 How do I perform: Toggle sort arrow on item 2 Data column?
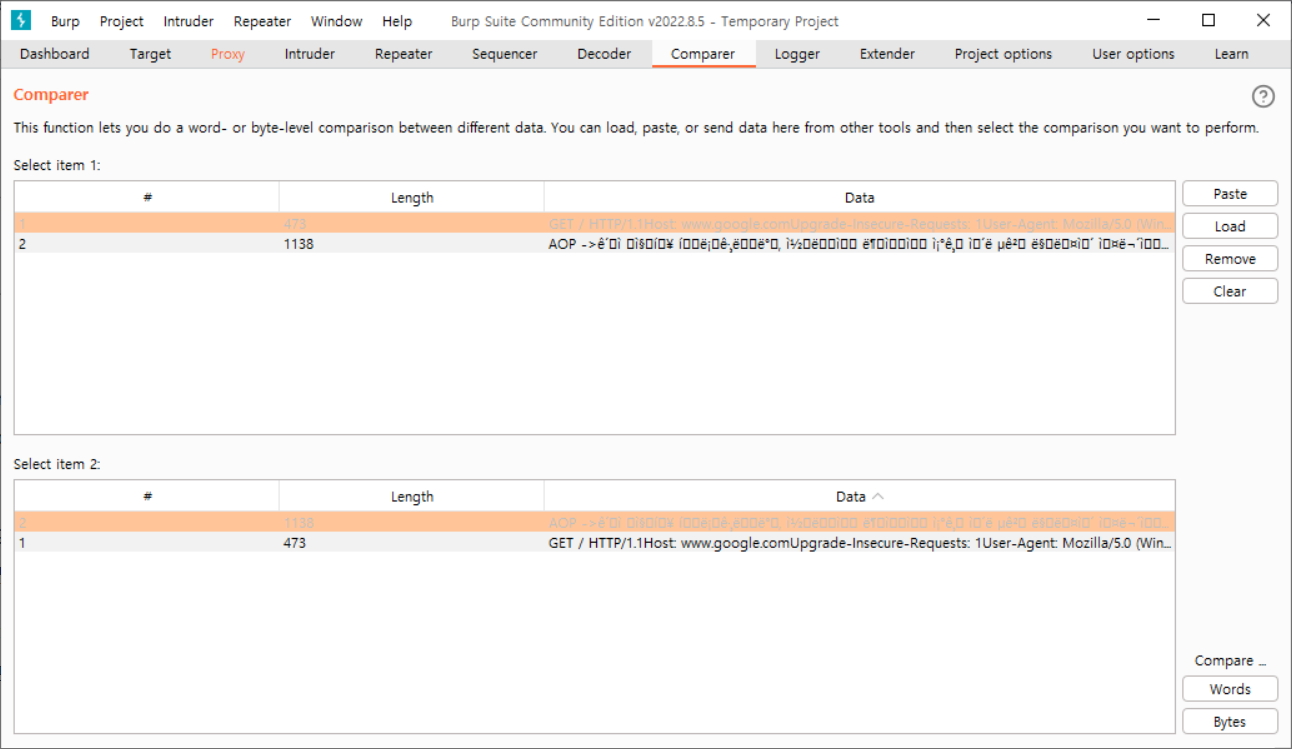point(877,496)
